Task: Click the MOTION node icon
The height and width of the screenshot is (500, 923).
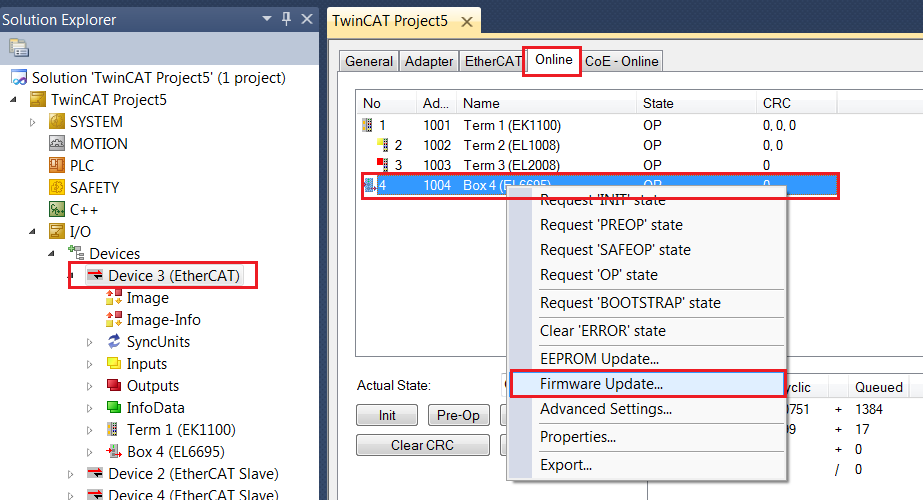Action: pyautogui.click(x=57, y=144)
